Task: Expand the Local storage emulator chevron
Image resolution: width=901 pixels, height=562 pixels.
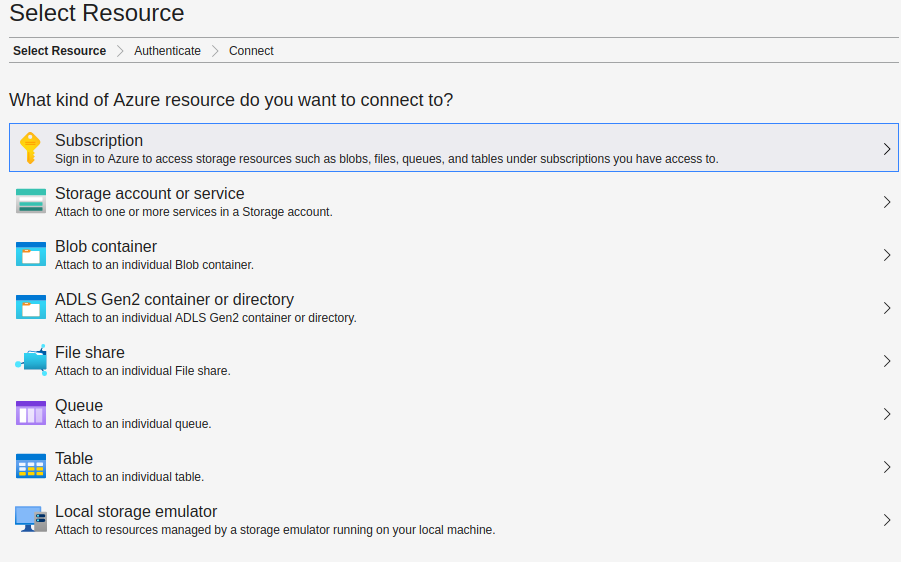Action: pos(887,520)
